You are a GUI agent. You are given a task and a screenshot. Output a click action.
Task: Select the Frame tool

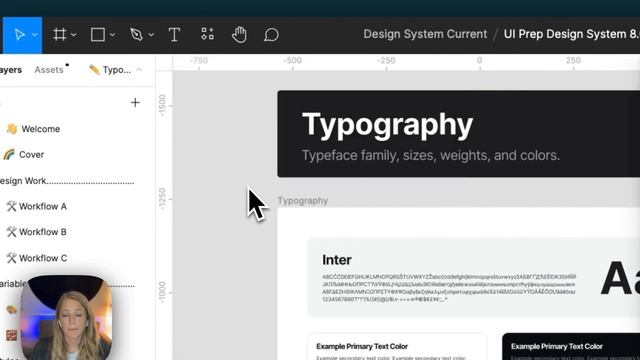[60, 35]
